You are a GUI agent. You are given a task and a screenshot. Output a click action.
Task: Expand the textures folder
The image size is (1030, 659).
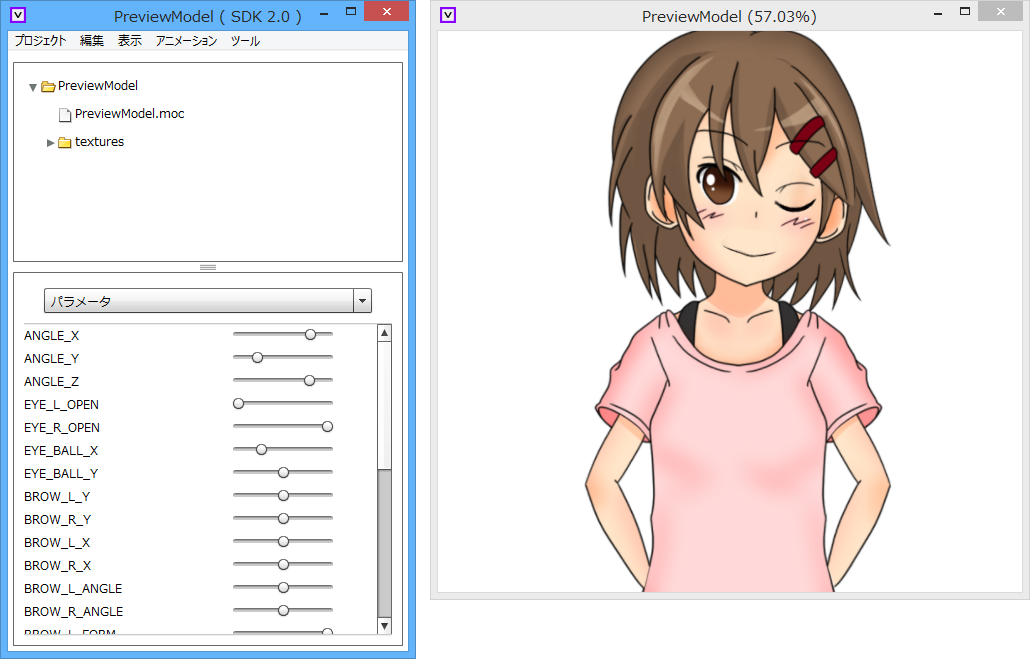(50, 141)
